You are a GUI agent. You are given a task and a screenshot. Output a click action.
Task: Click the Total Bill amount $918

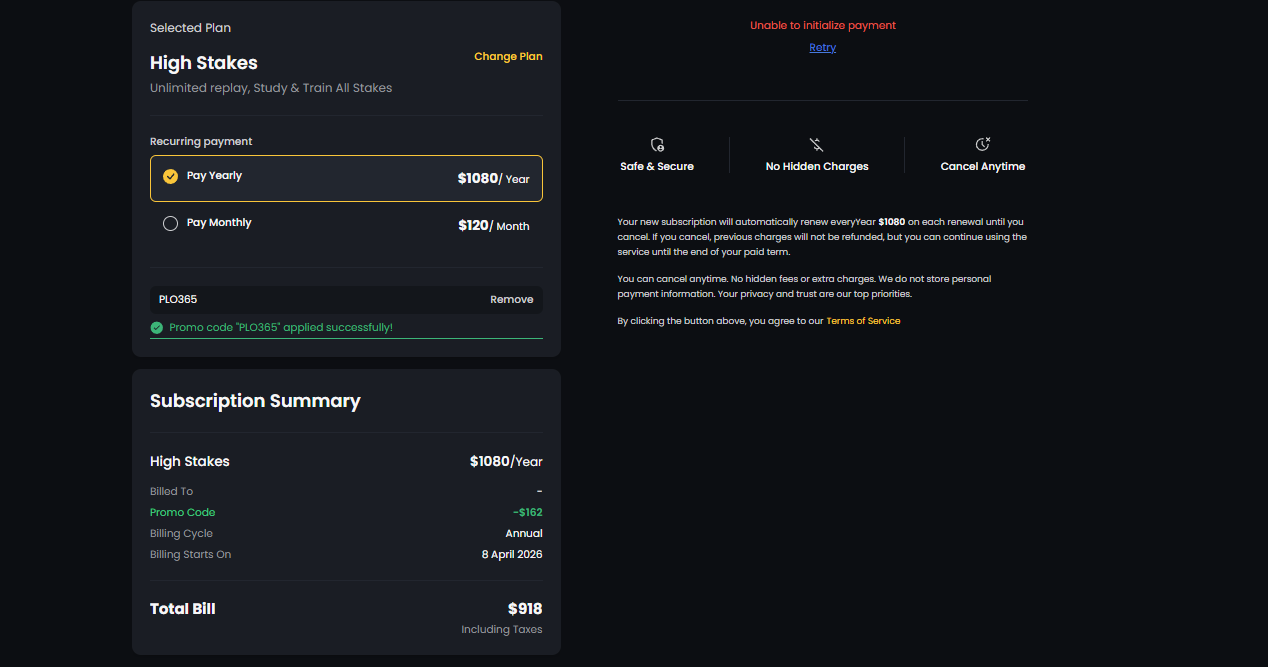[524, 609]
